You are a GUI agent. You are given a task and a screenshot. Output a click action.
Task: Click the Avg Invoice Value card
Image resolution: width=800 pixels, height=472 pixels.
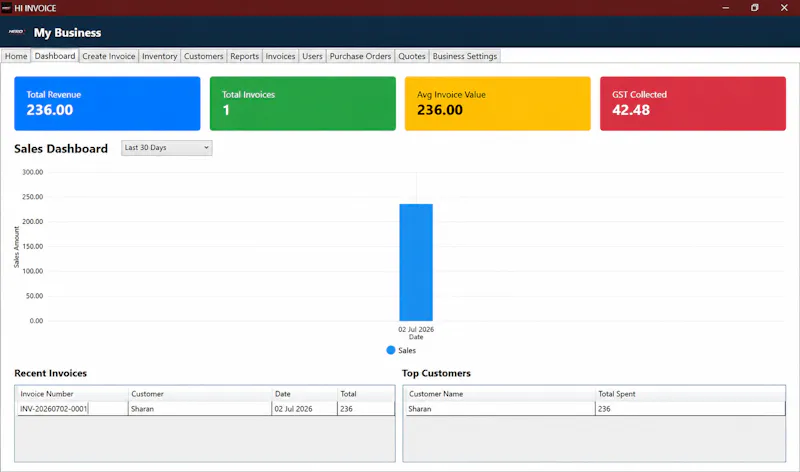[x=497, y=104]
